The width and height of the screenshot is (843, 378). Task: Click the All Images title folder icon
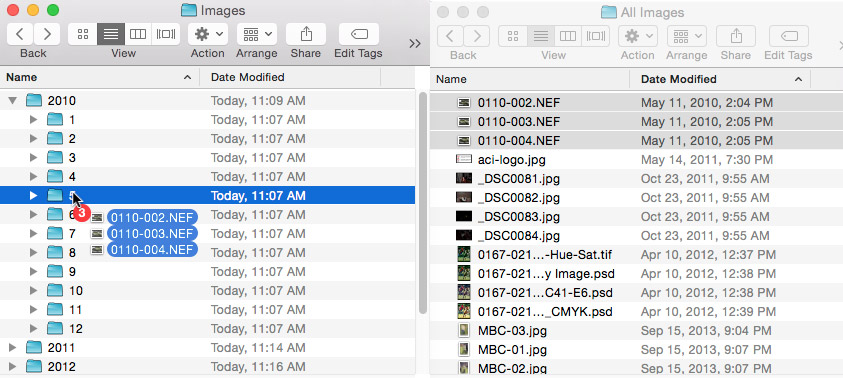[x=609, y=12]
